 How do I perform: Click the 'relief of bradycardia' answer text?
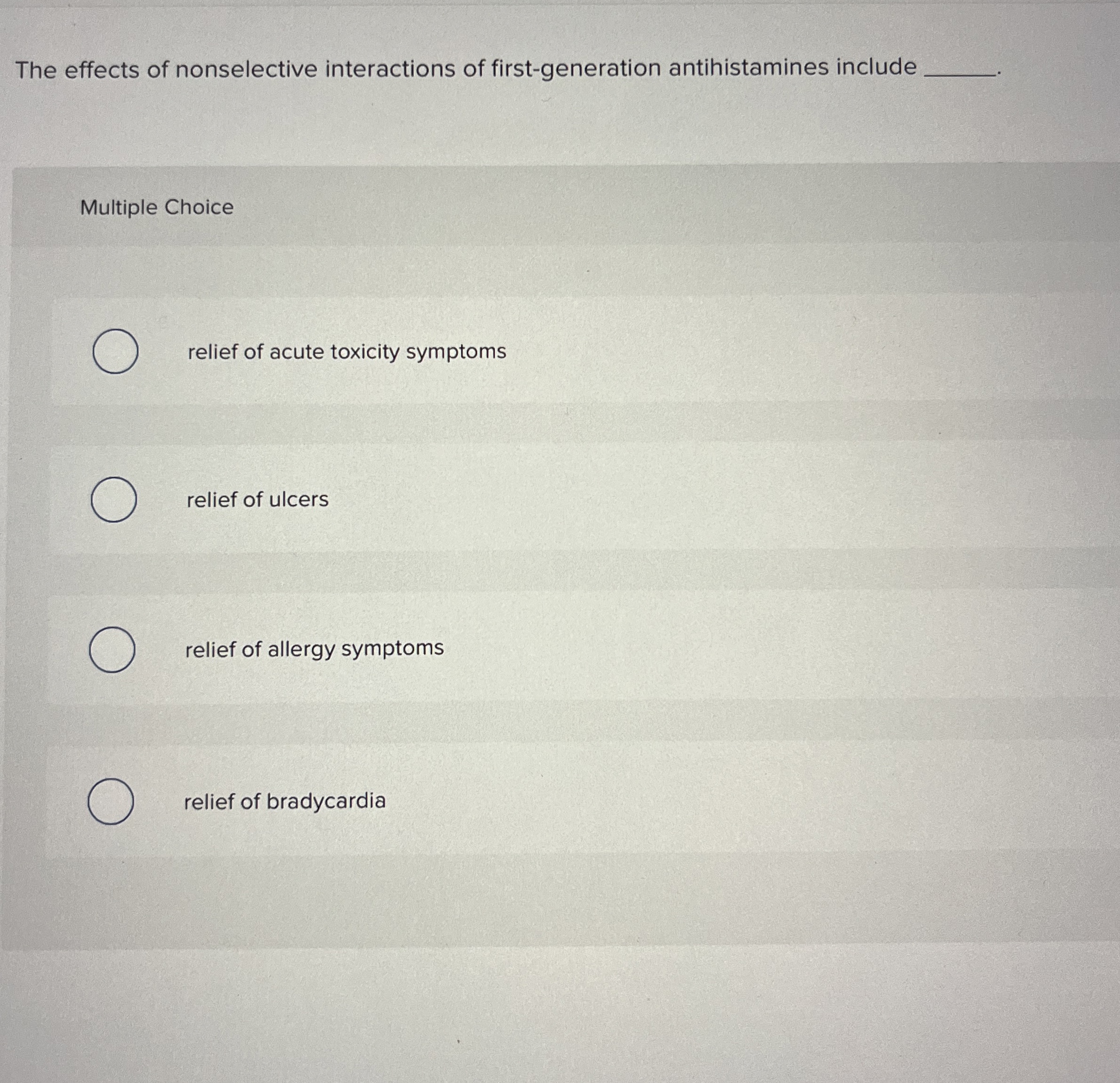(x=286, y=802)
